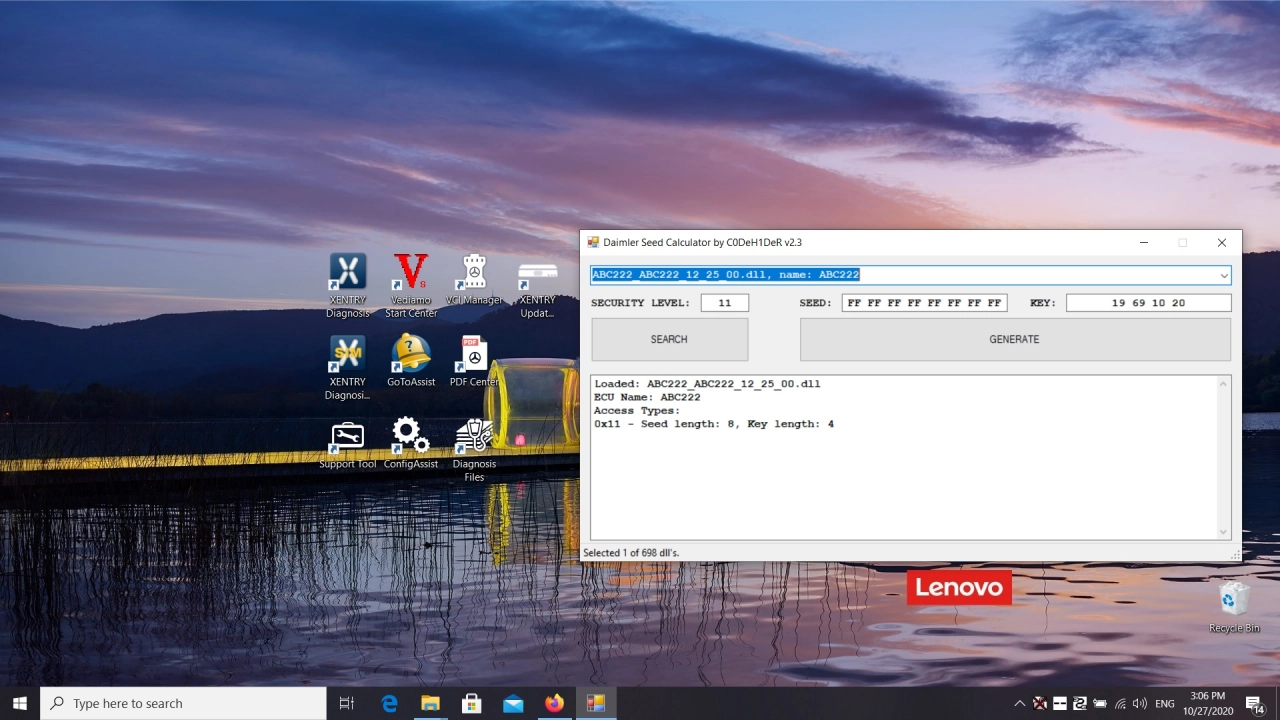The image size is (1280, 720).
Task: Select Daimler Seed Calculator taskbar icon
Action: 595,703
